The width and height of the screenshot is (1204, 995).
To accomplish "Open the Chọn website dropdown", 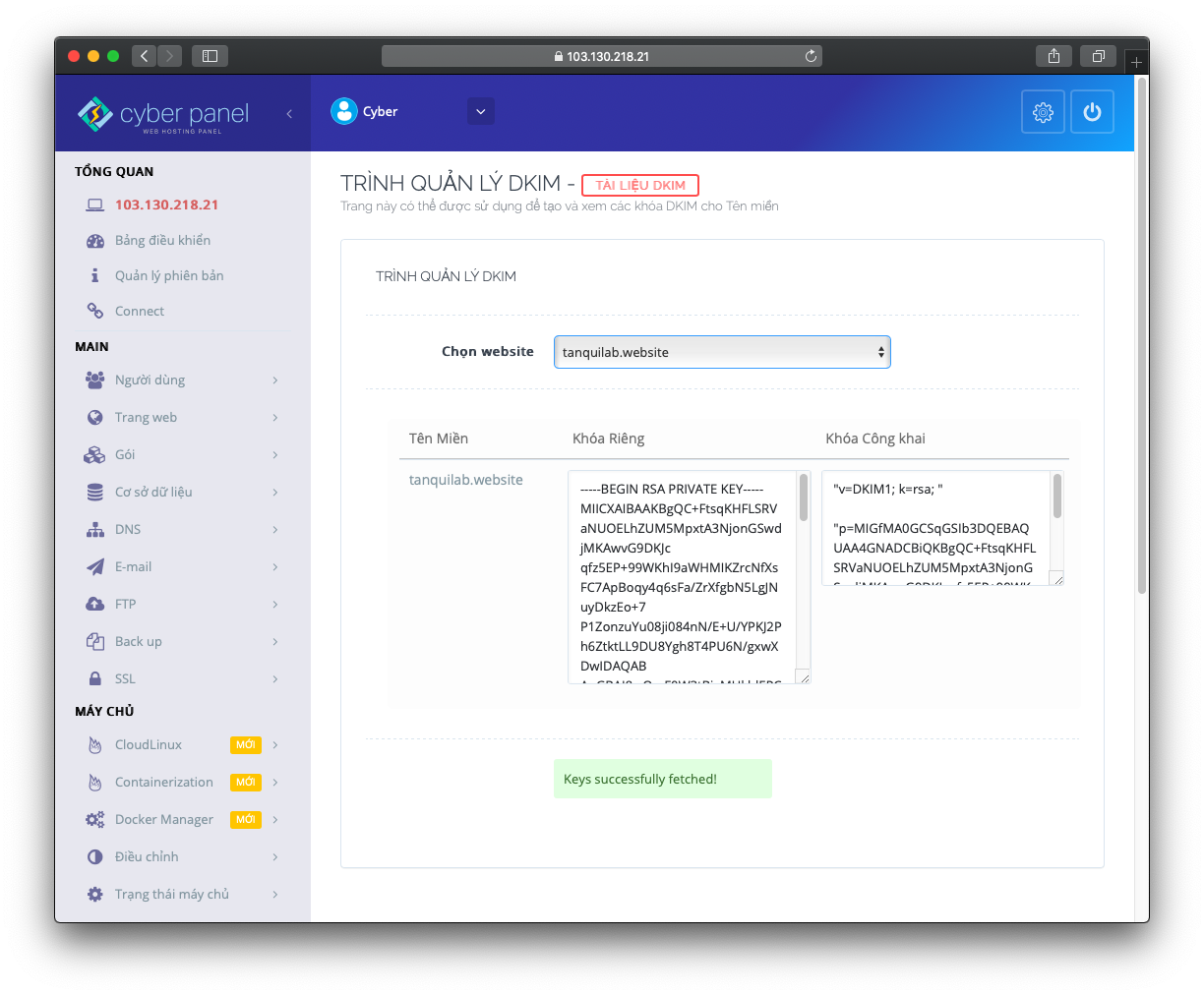I will coord(722,352).
